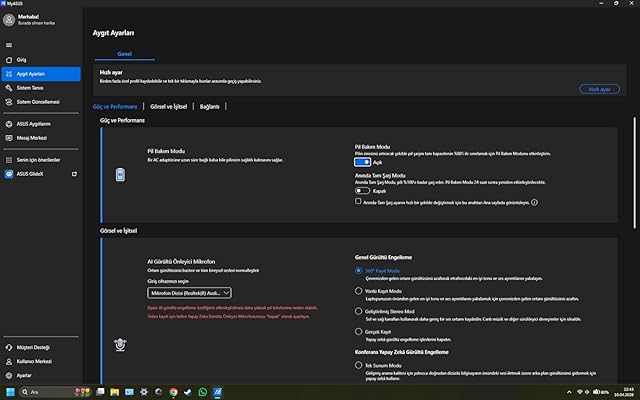
Task: Click the Giriş home icon
Action: (9, 60)
